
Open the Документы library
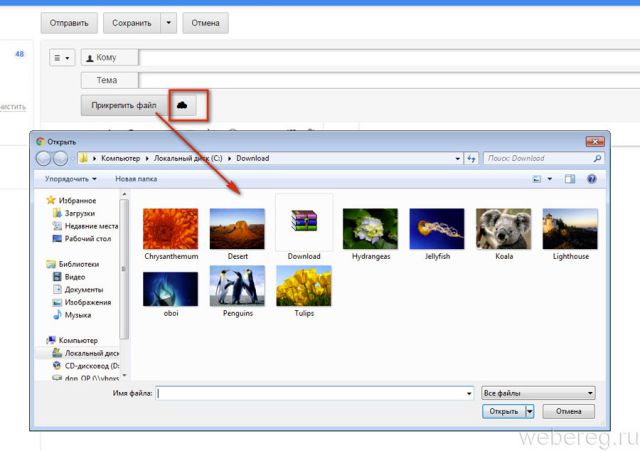point(78,289)
